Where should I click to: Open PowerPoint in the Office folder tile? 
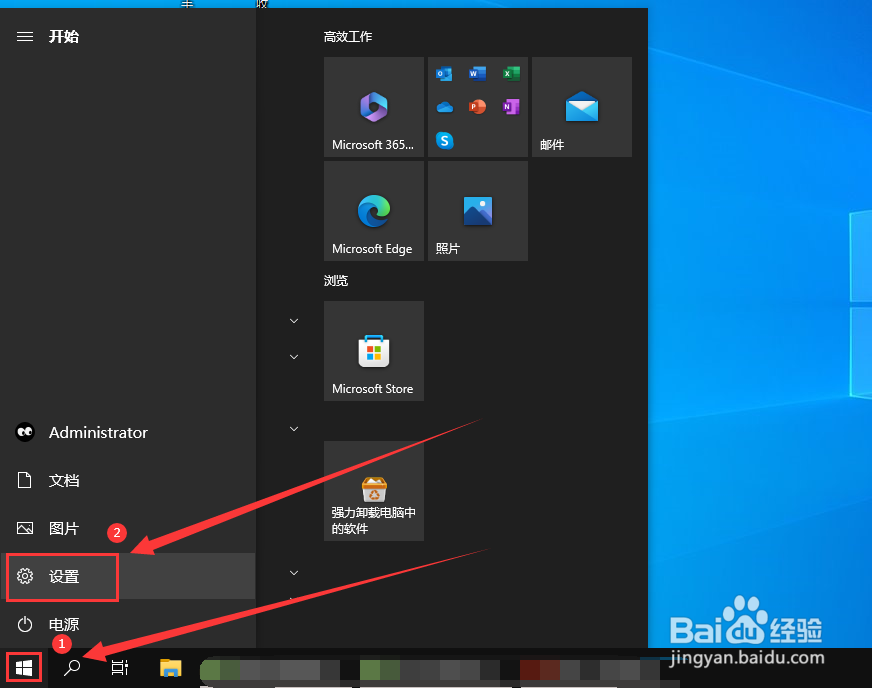(x=477, y=107)
